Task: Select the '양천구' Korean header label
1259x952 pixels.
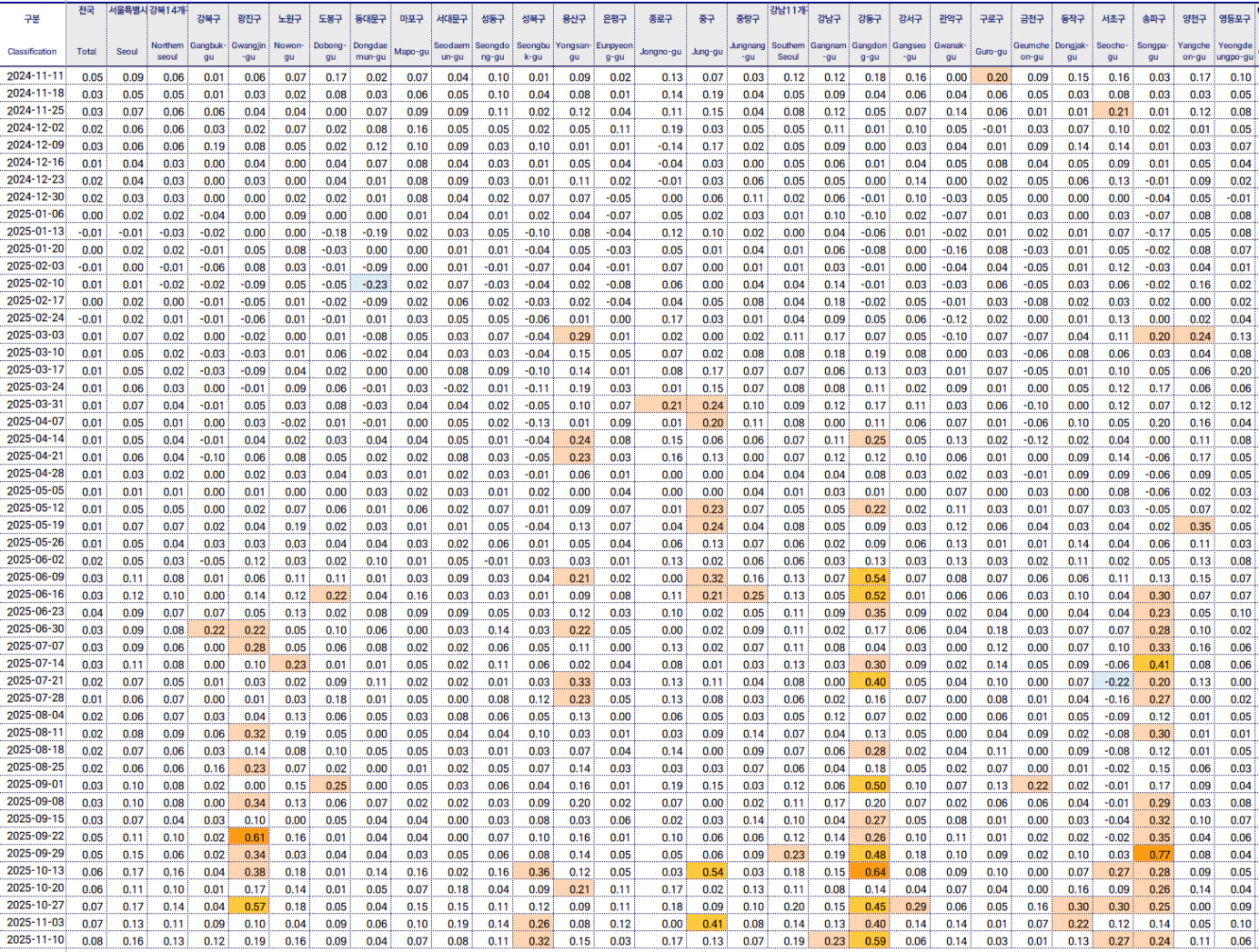Action: pyautogui.click(x=1194, y=18)
